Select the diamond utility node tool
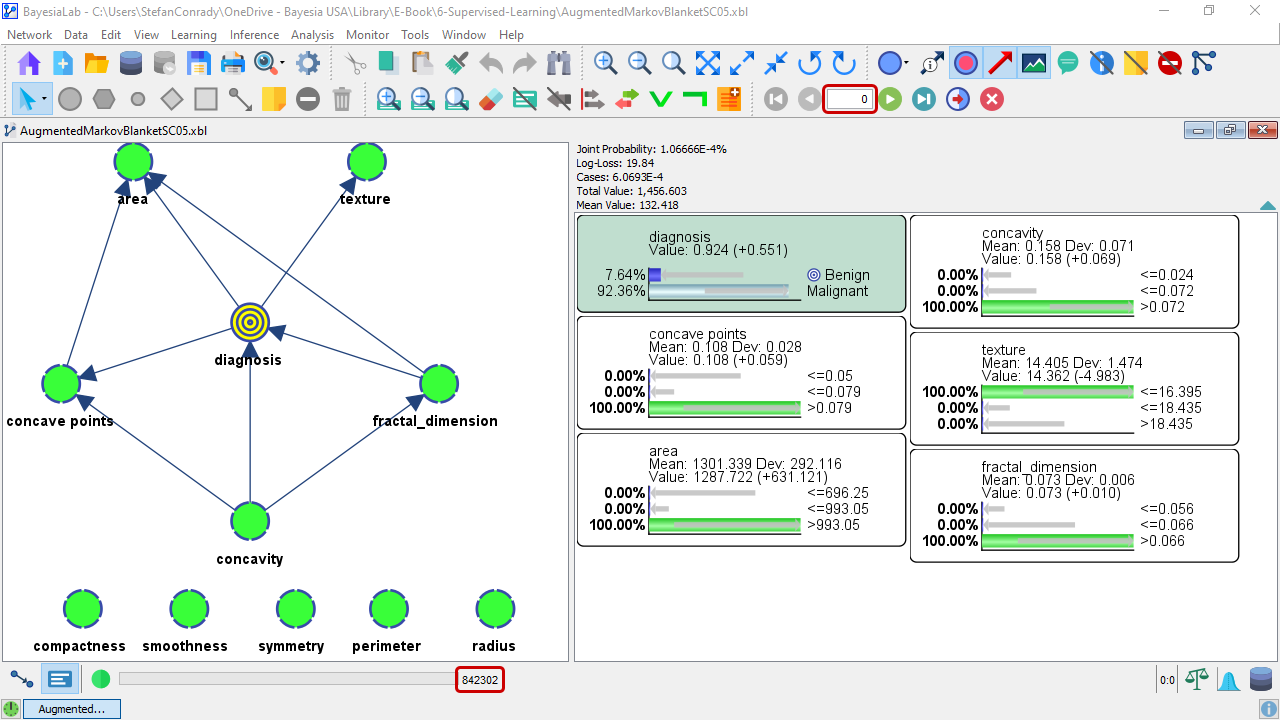The width and height of the screenshot is (1280, 720). pos(172,99)
